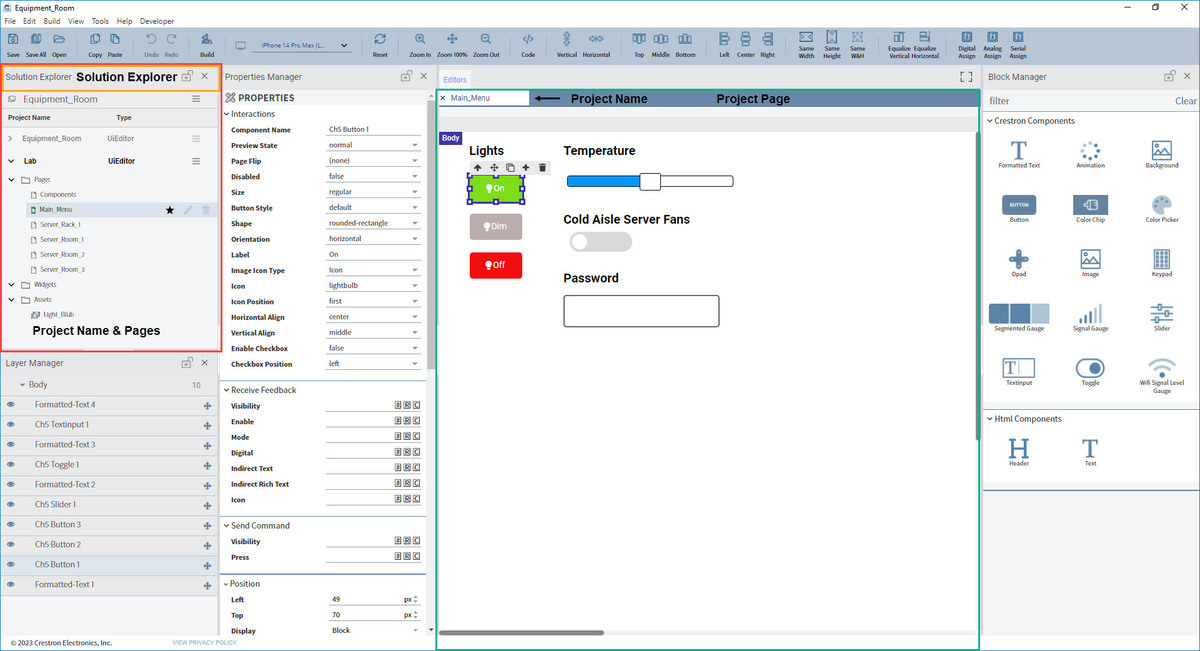Toggle visibility of Ch5 Button 3 layer
1200x651 pixels.
tap(11, 525)
